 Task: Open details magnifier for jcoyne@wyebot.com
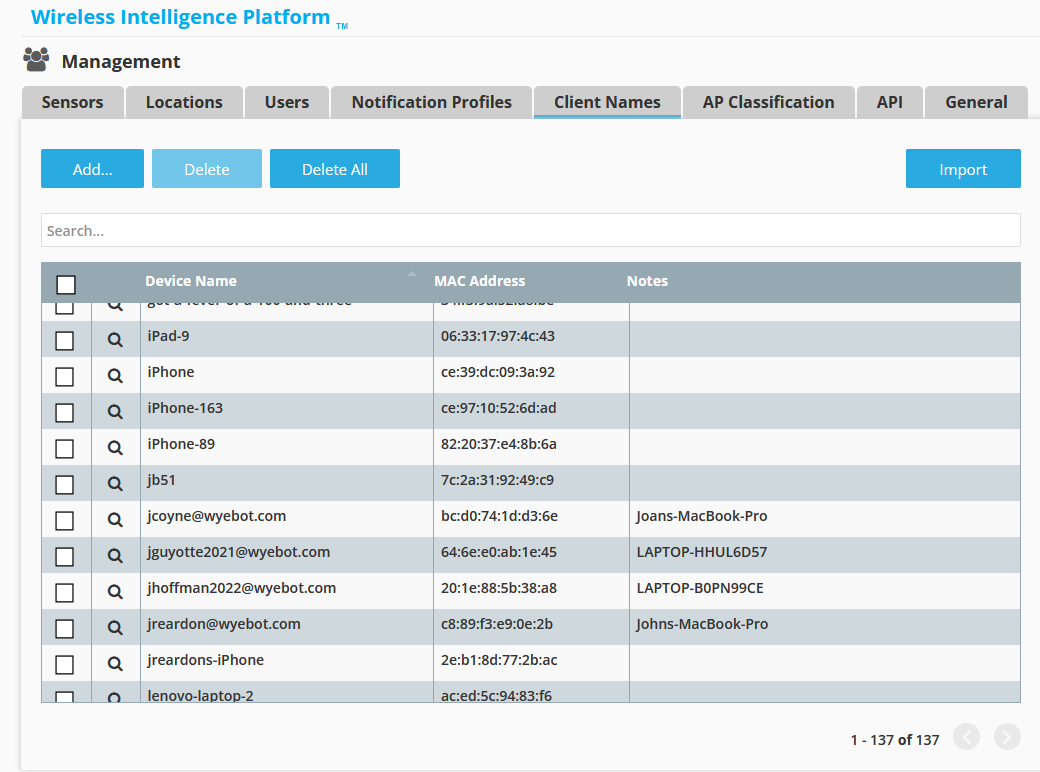[115, 519]
